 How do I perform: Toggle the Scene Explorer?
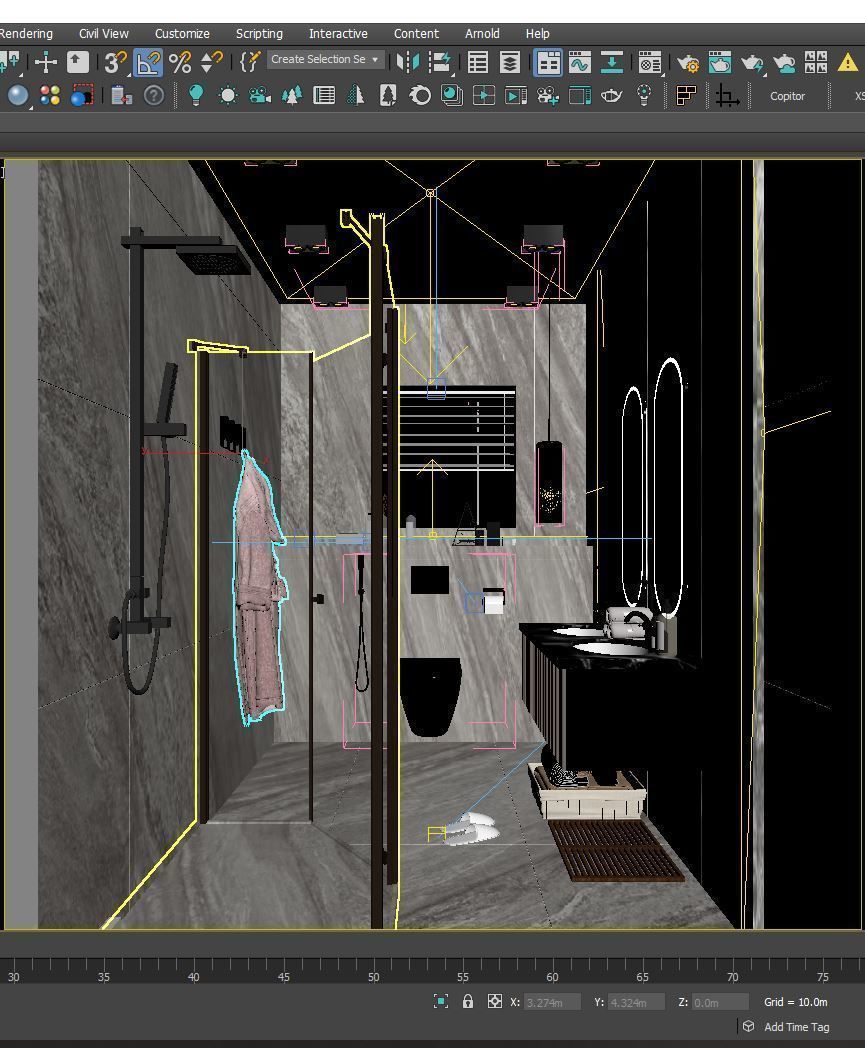478,63
